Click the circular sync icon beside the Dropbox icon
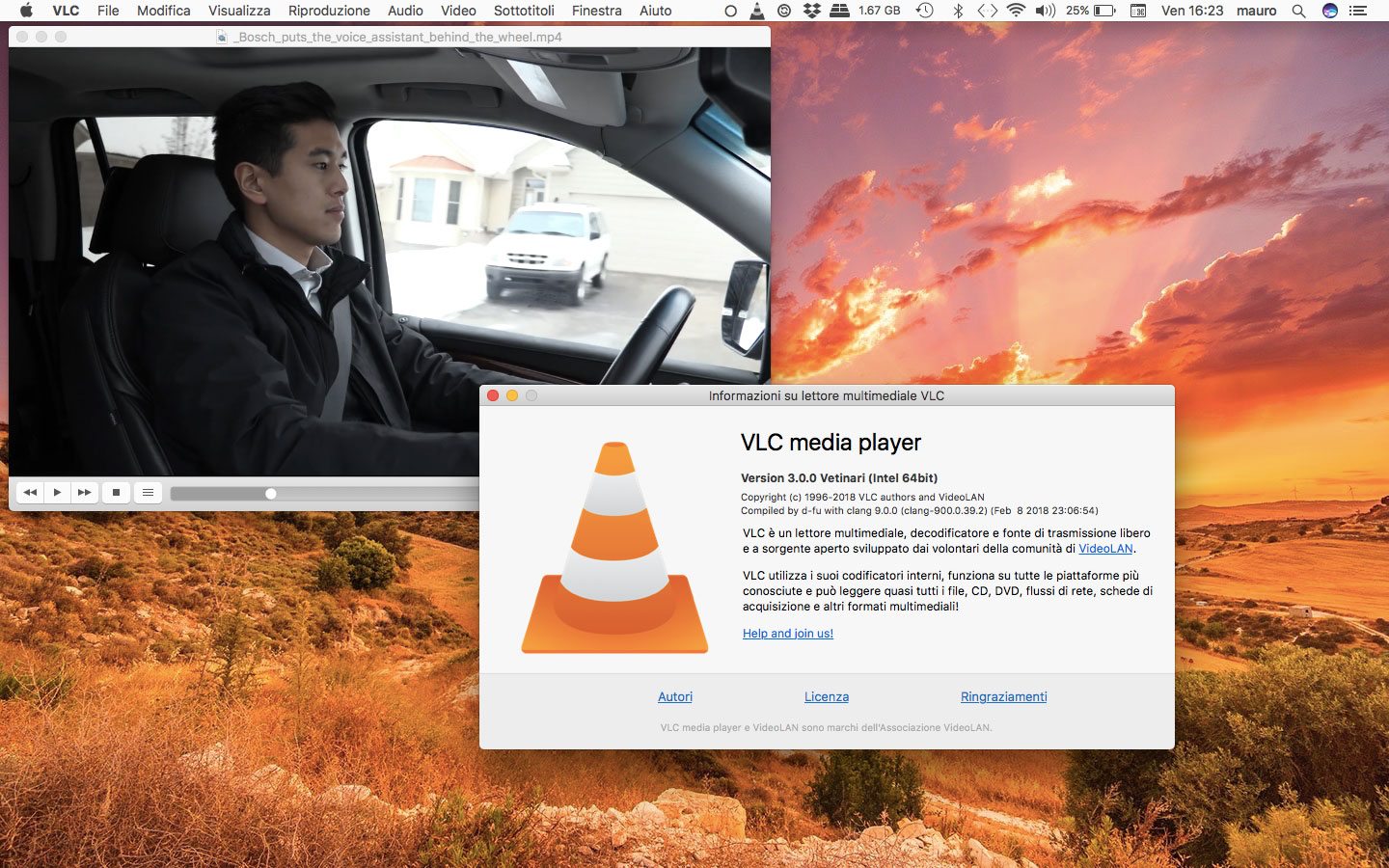The width and height of the screenshot is (1389, 868). [784, 11]
